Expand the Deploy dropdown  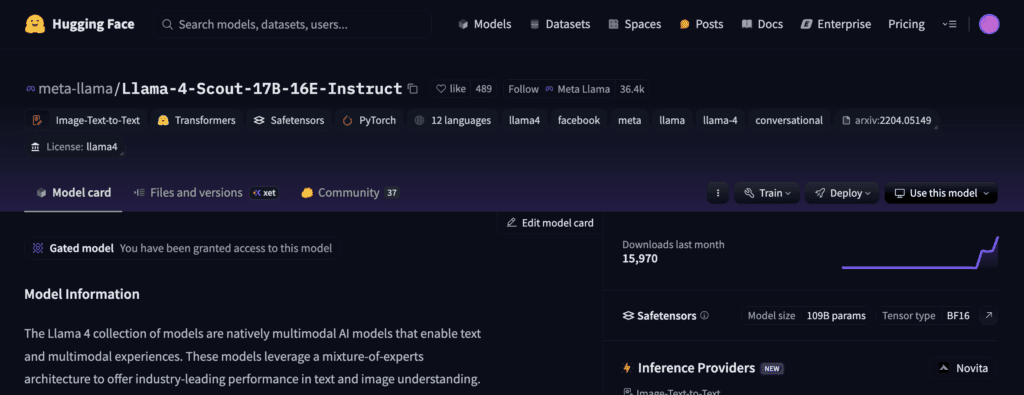tap(842, 193)
